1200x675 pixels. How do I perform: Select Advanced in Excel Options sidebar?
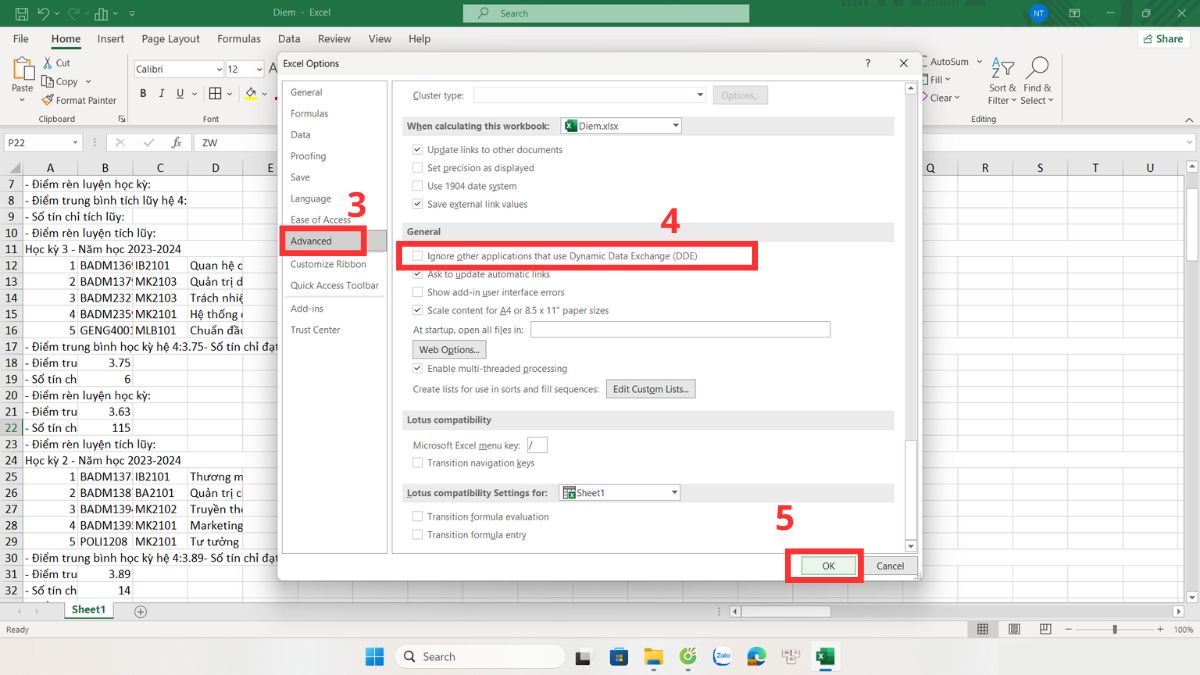tap(333, 241)
